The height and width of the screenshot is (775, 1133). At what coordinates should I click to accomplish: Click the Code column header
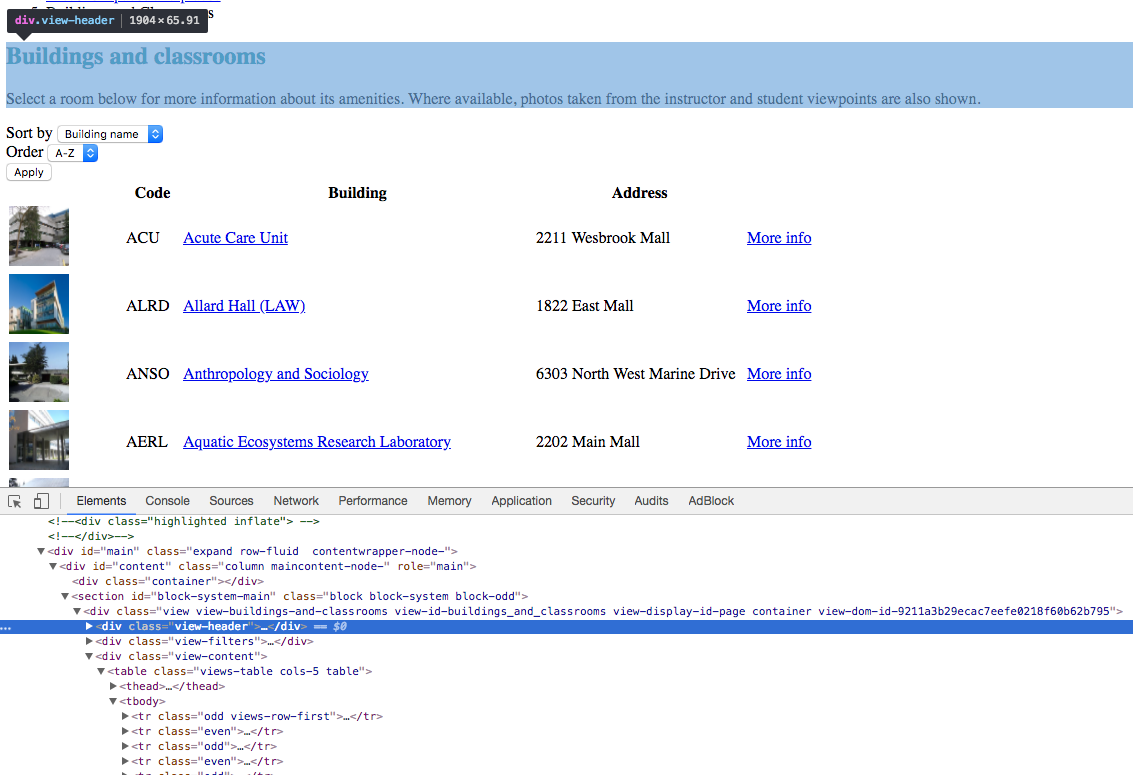[x=152, y=193]
